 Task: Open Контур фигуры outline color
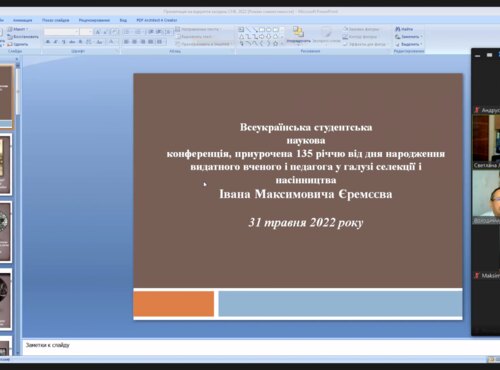point(360,37)
